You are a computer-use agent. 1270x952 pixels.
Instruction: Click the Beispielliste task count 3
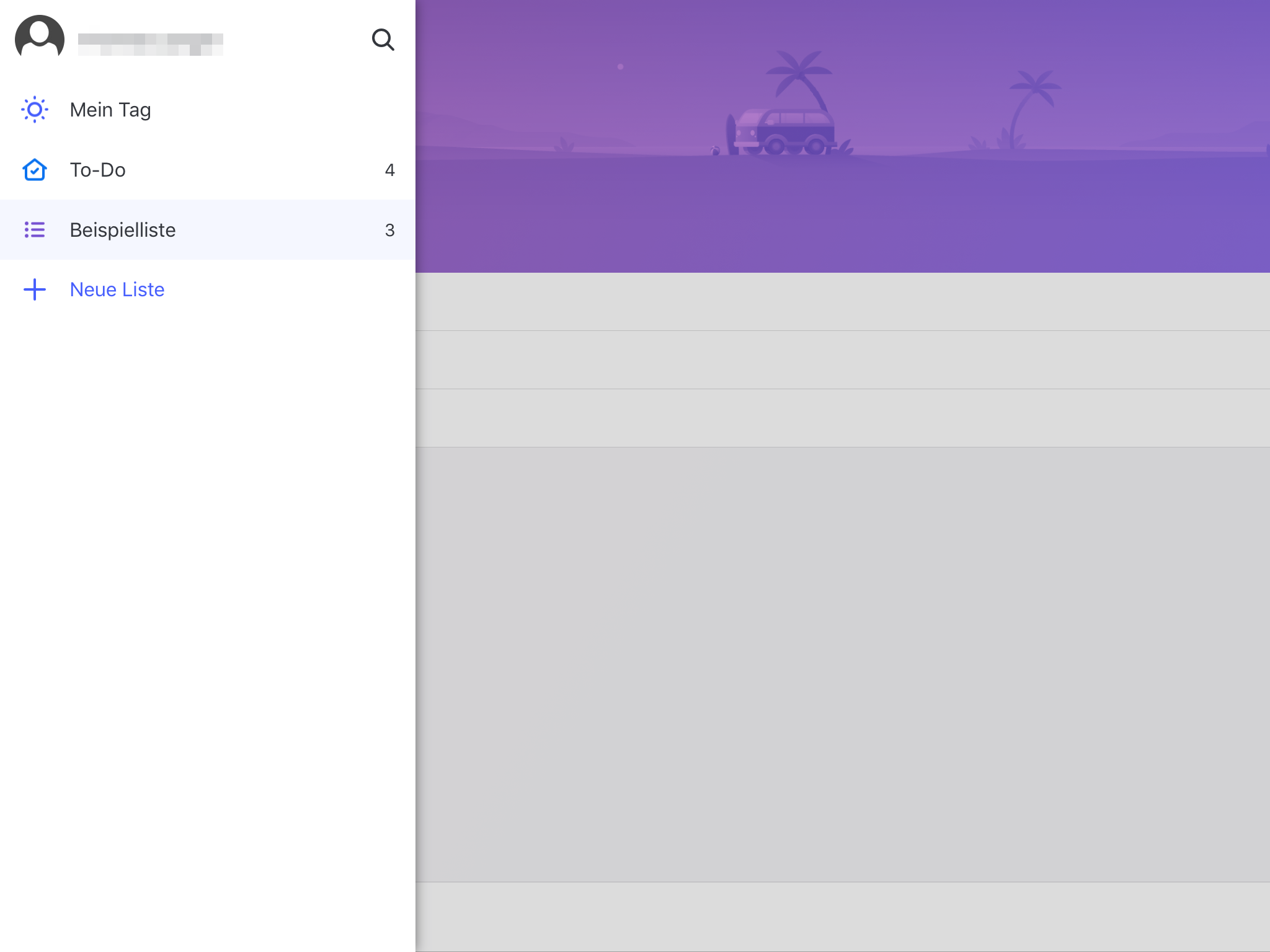point(389,230)
